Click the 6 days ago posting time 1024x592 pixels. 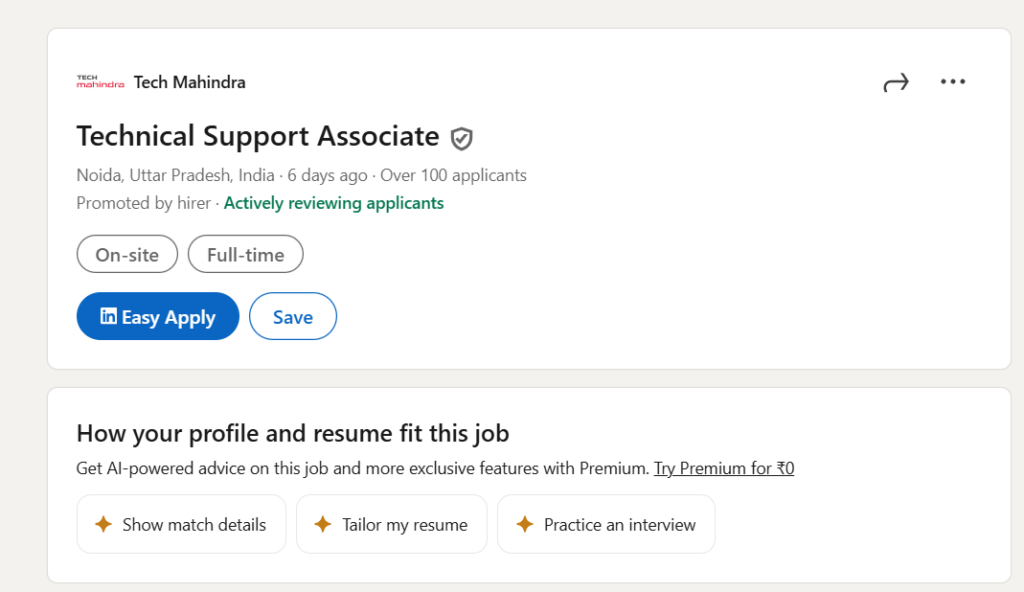[x=327, y=175]
